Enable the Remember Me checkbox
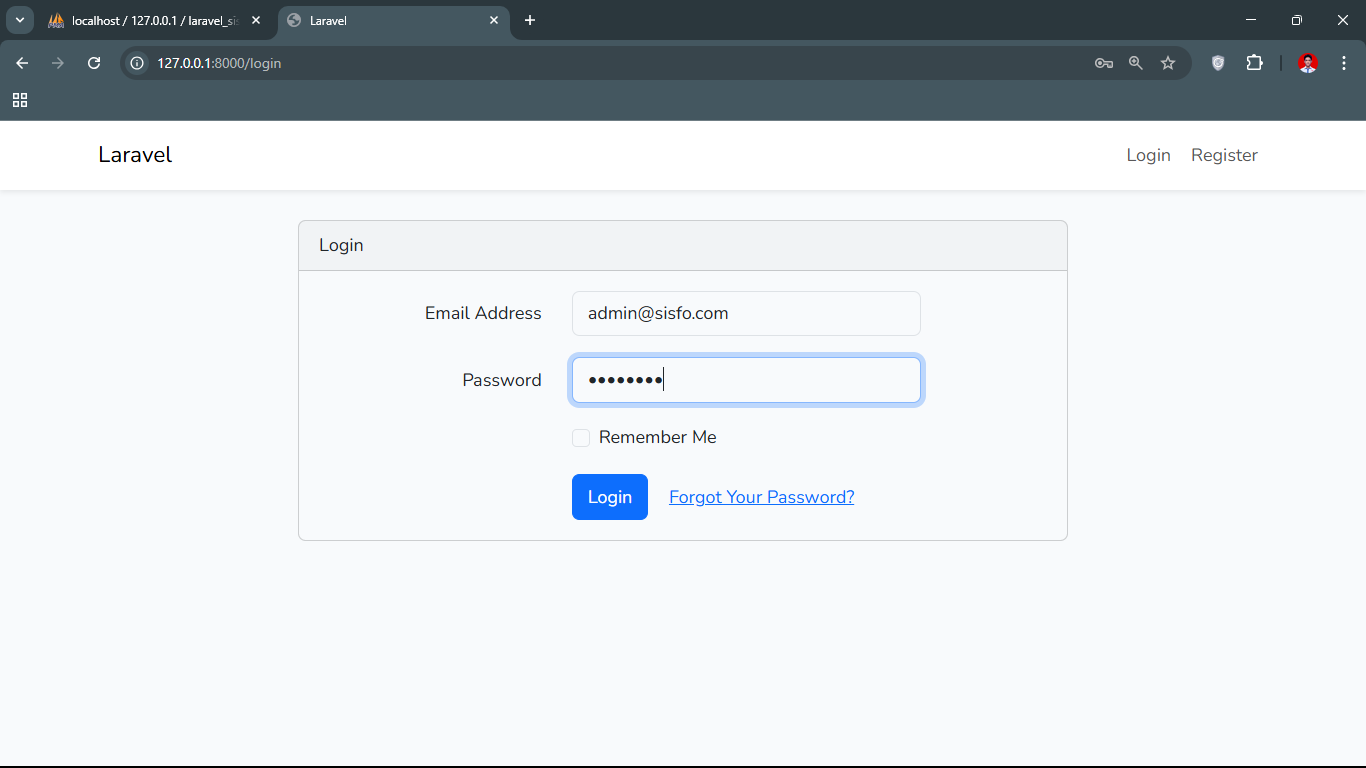Image resolution: width=1366 pixels, height=768 pixels. pos(581,438)
